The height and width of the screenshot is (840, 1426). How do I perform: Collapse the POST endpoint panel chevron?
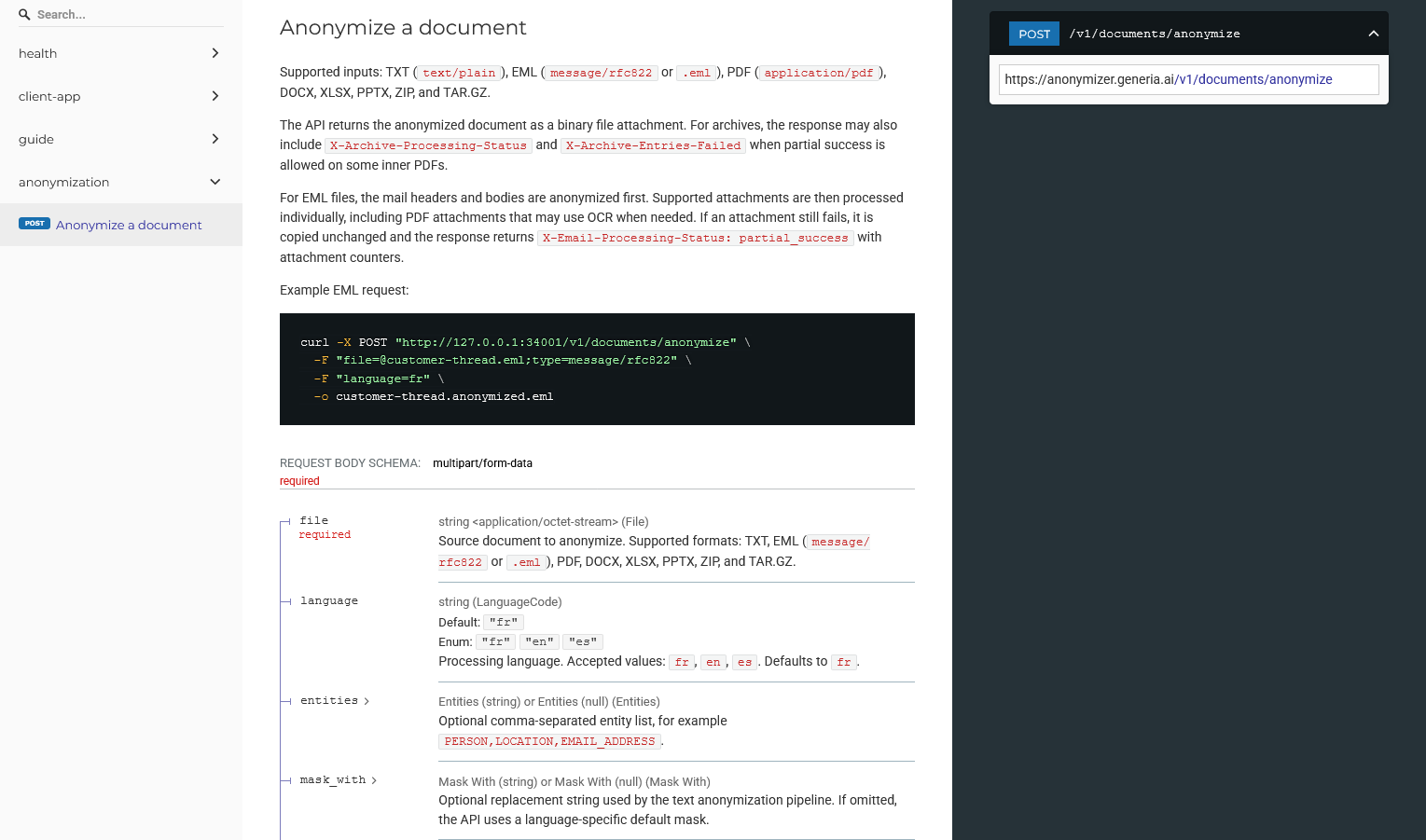[1374, 34]
